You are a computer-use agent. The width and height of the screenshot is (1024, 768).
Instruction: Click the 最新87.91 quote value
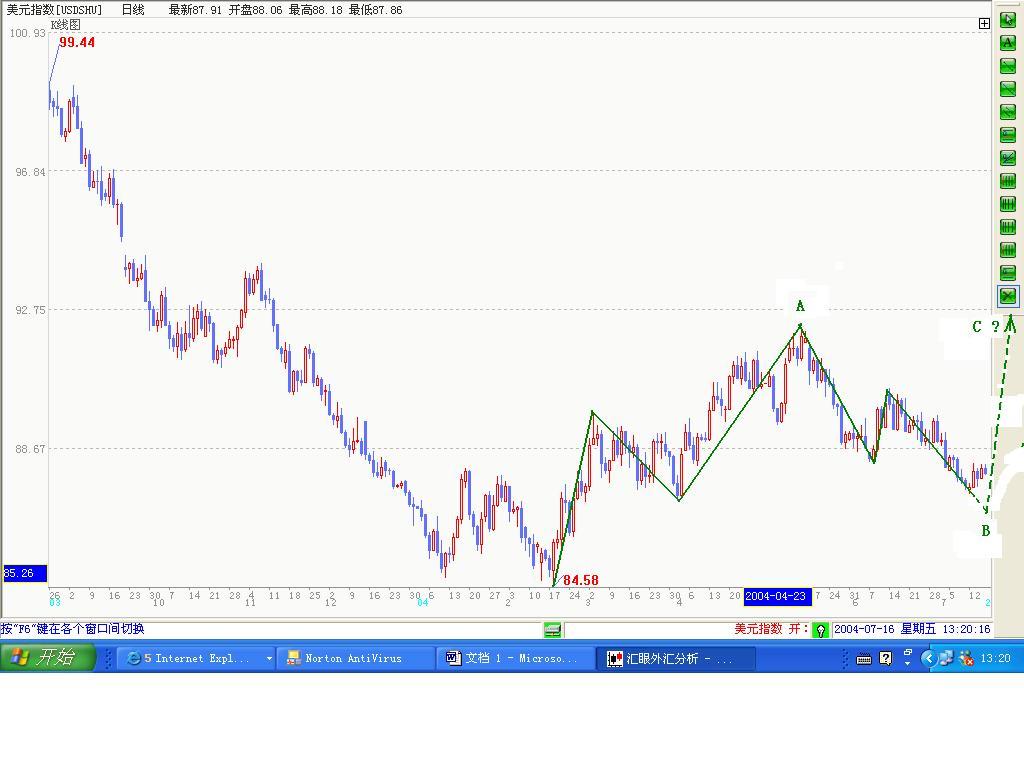195,10
